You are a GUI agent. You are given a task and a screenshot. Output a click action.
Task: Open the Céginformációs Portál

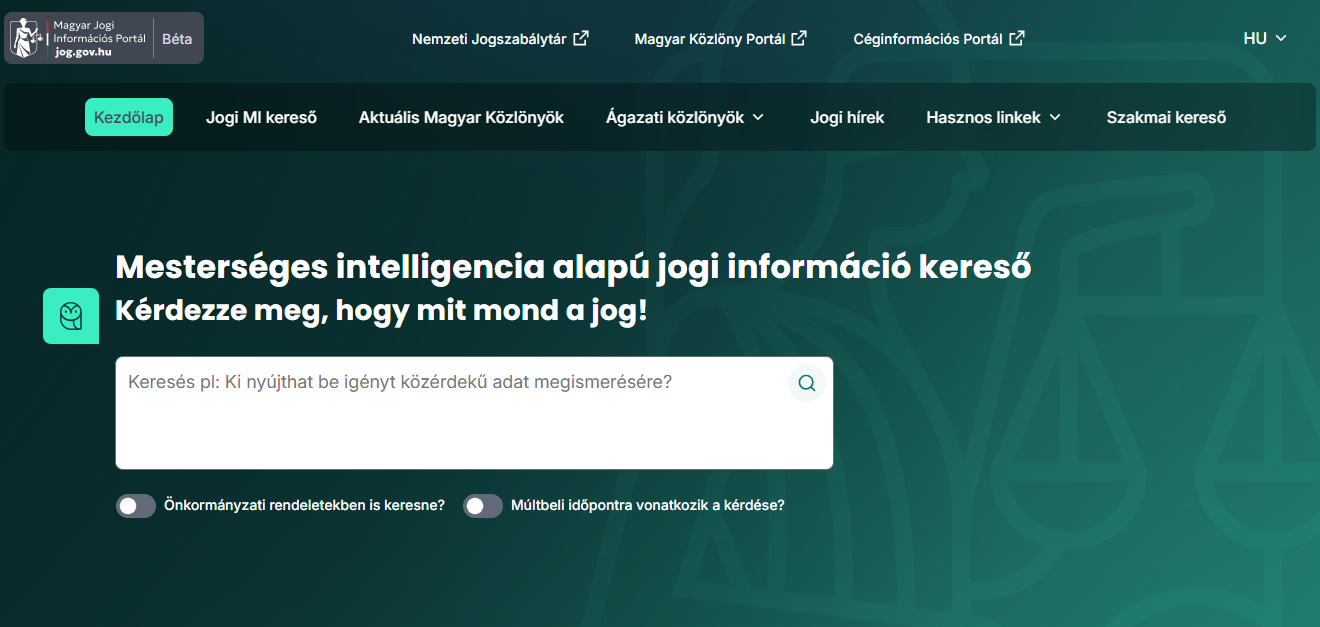927,38
